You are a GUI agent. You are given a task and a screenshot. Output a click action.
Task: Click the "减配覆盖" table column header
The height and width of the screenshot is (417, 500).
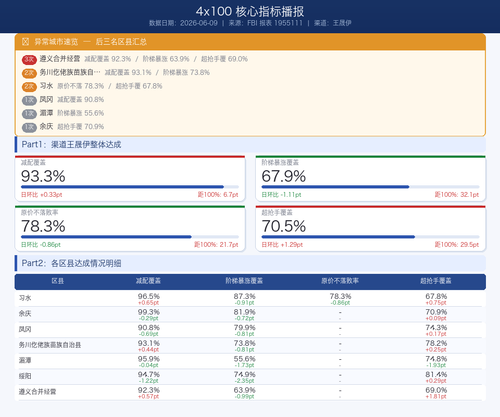[148, 281]
